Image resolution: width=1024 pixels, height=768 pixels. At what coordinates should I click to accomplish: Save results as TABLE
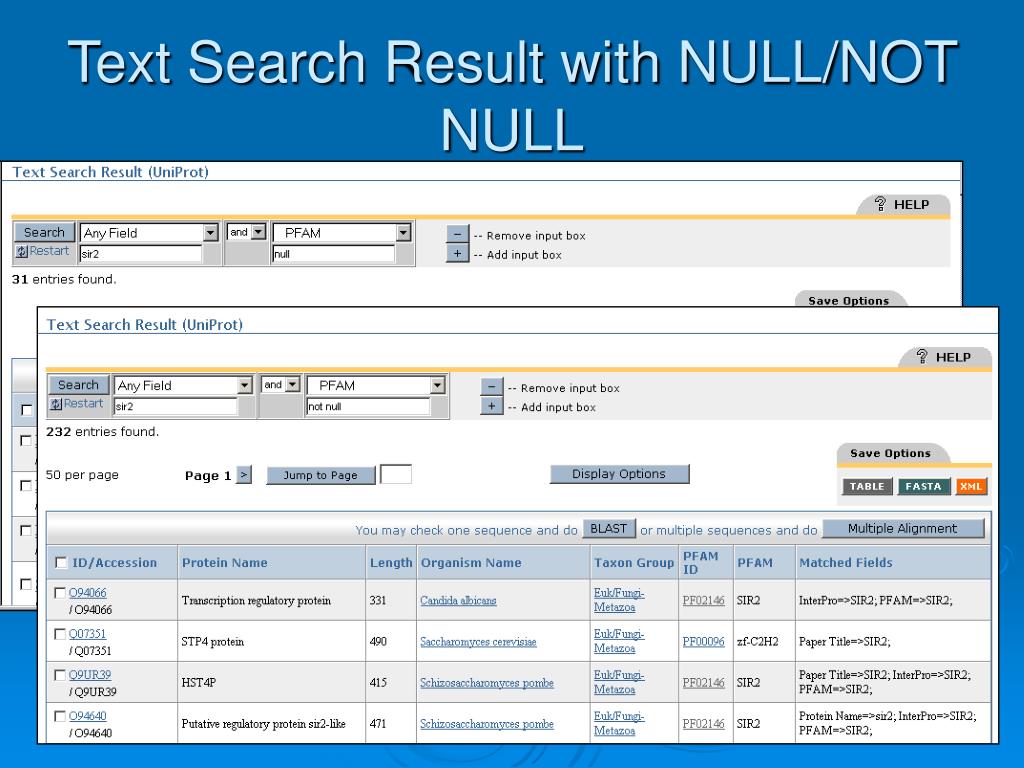tap(867, 487)
